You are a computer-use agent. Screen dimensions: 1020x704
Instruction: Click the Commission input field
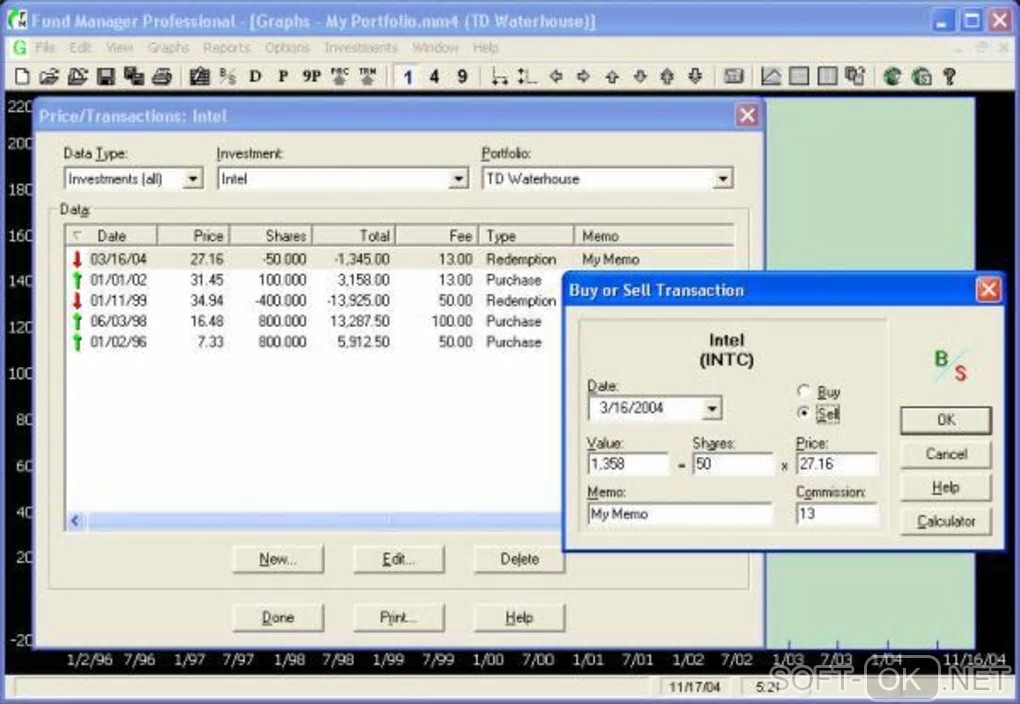click(x=837, y=514)
